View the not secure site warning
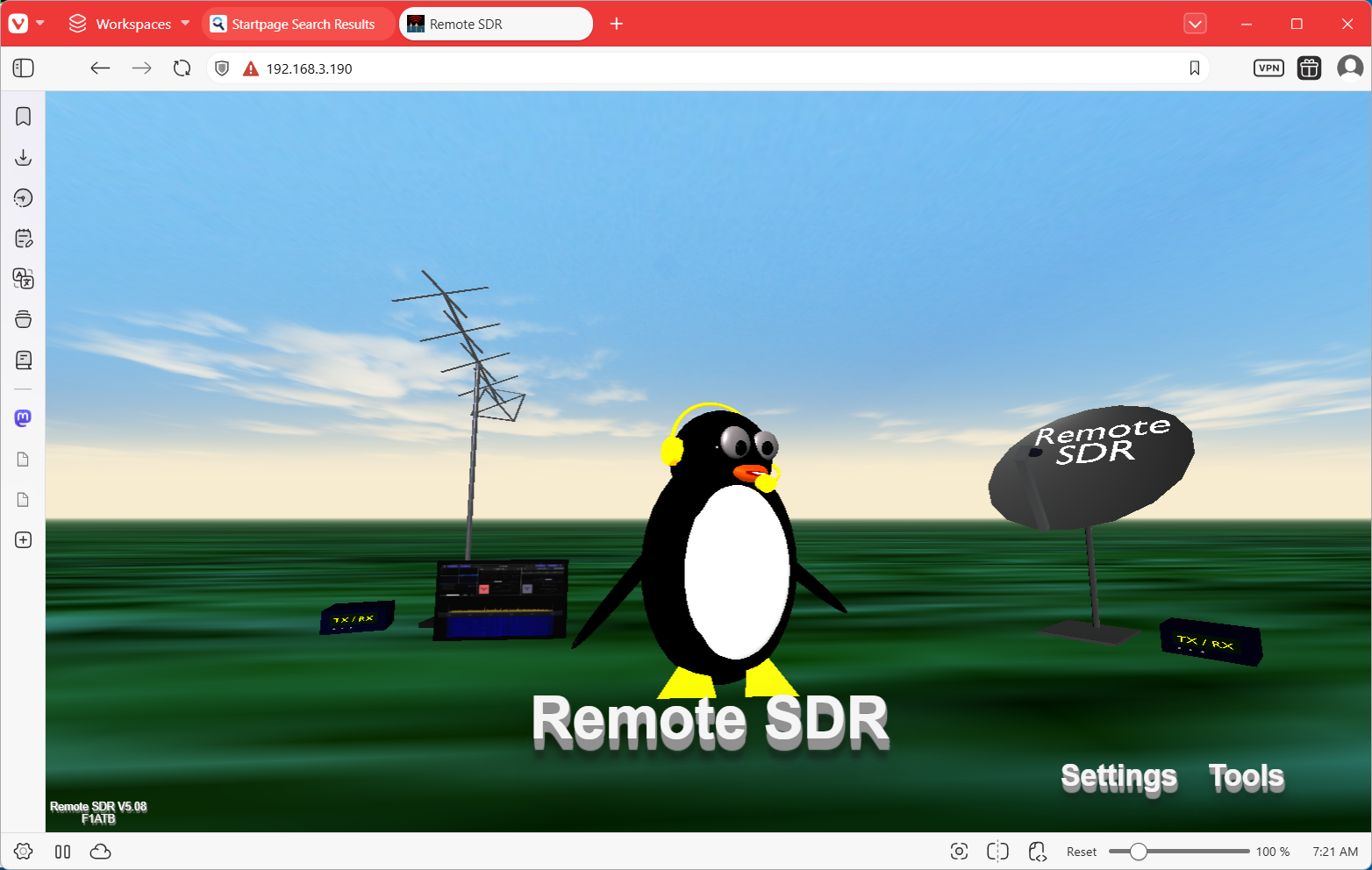Screen dimensions: 1372x870 (251, 68)
